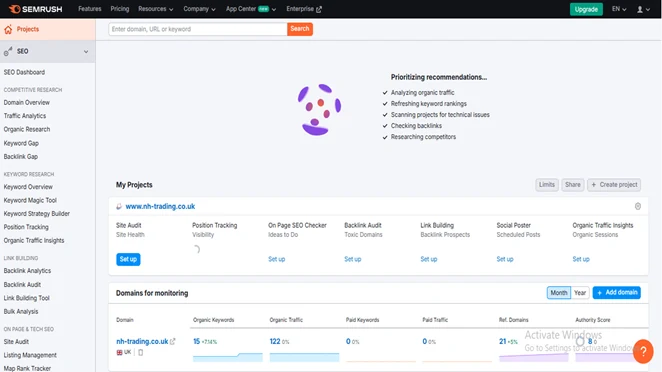
Task: Click Ref. Domains value 21
Action: tap(502, 341)
